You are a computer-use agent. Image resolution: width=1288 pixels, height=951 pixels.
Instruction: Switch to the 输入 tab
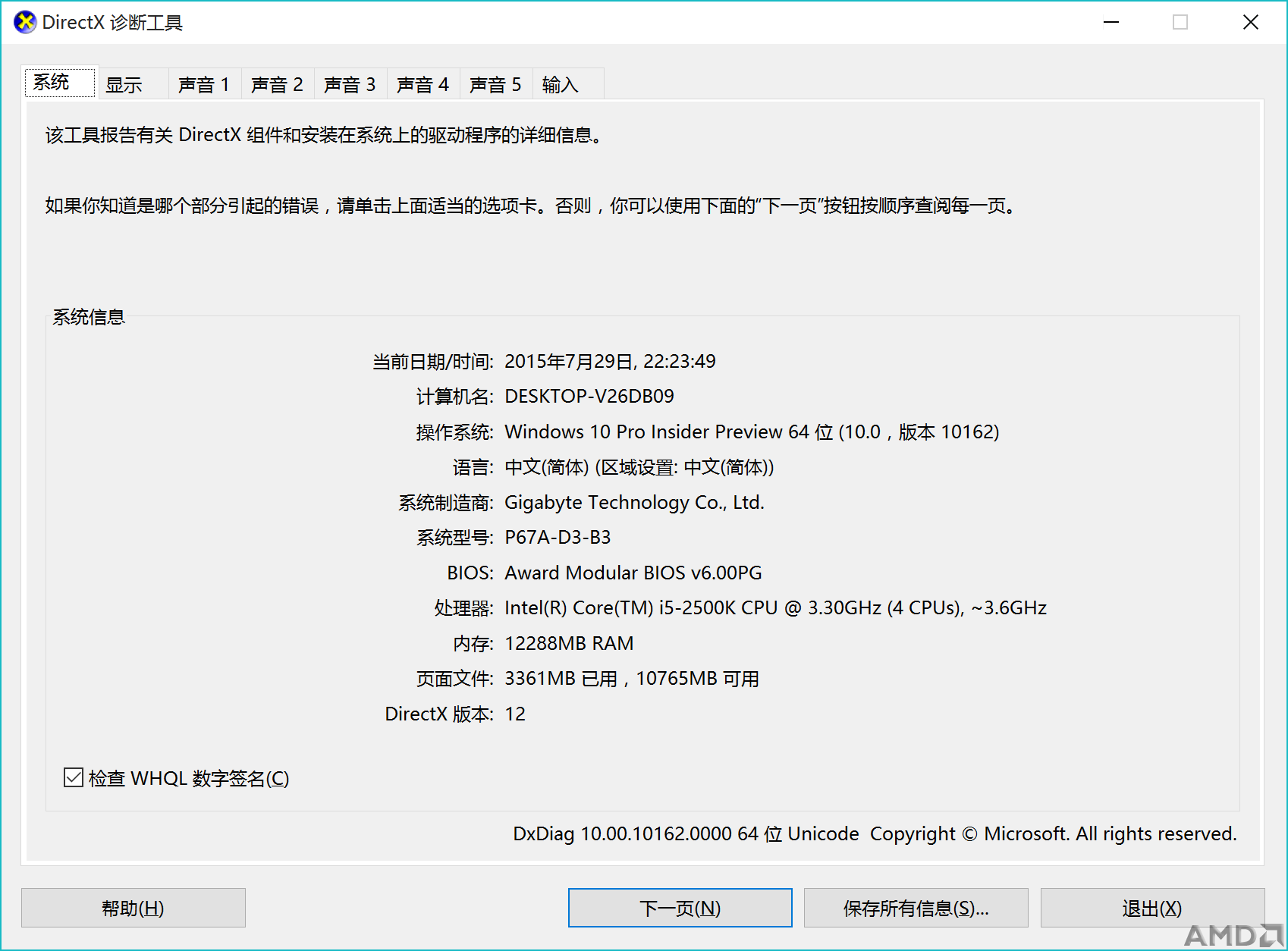click(x=567, y=84)
